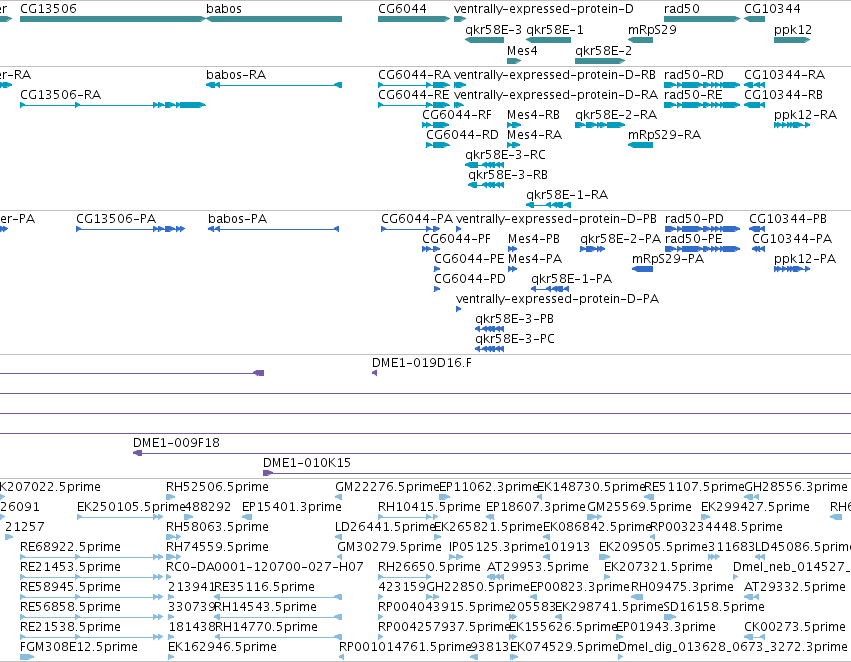Select protein CG6044-PD
This screenshot has height=662, width=851.
point(437,289)
